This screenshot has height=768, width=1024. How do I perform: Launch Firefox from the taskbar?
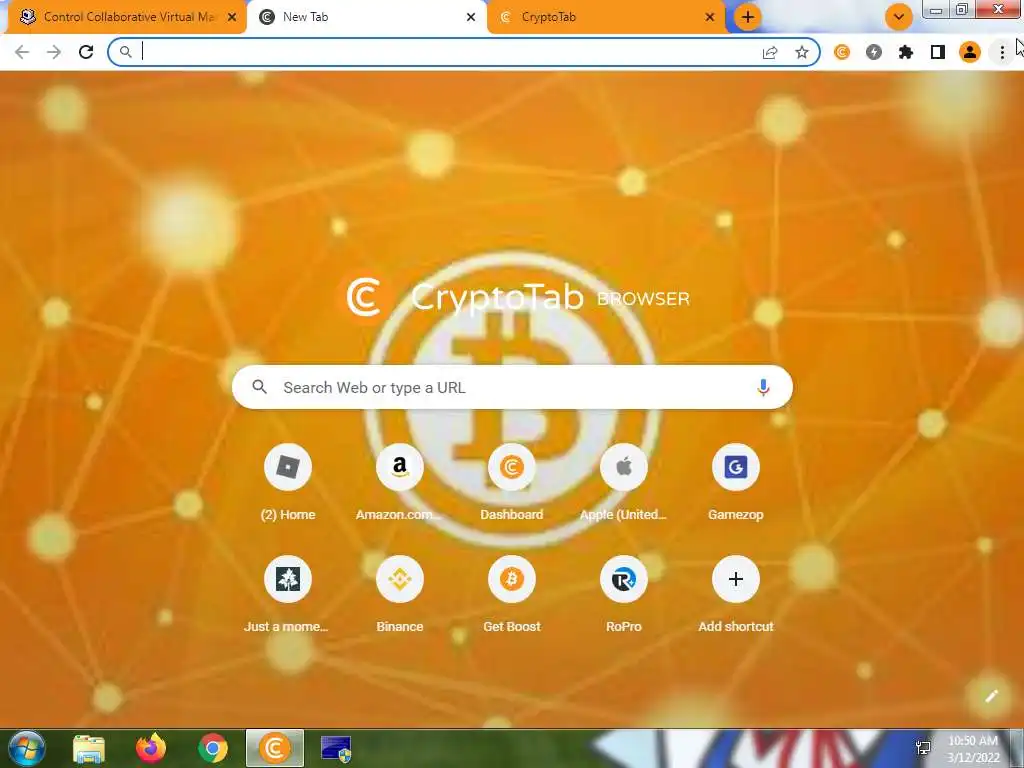point(151,748)
